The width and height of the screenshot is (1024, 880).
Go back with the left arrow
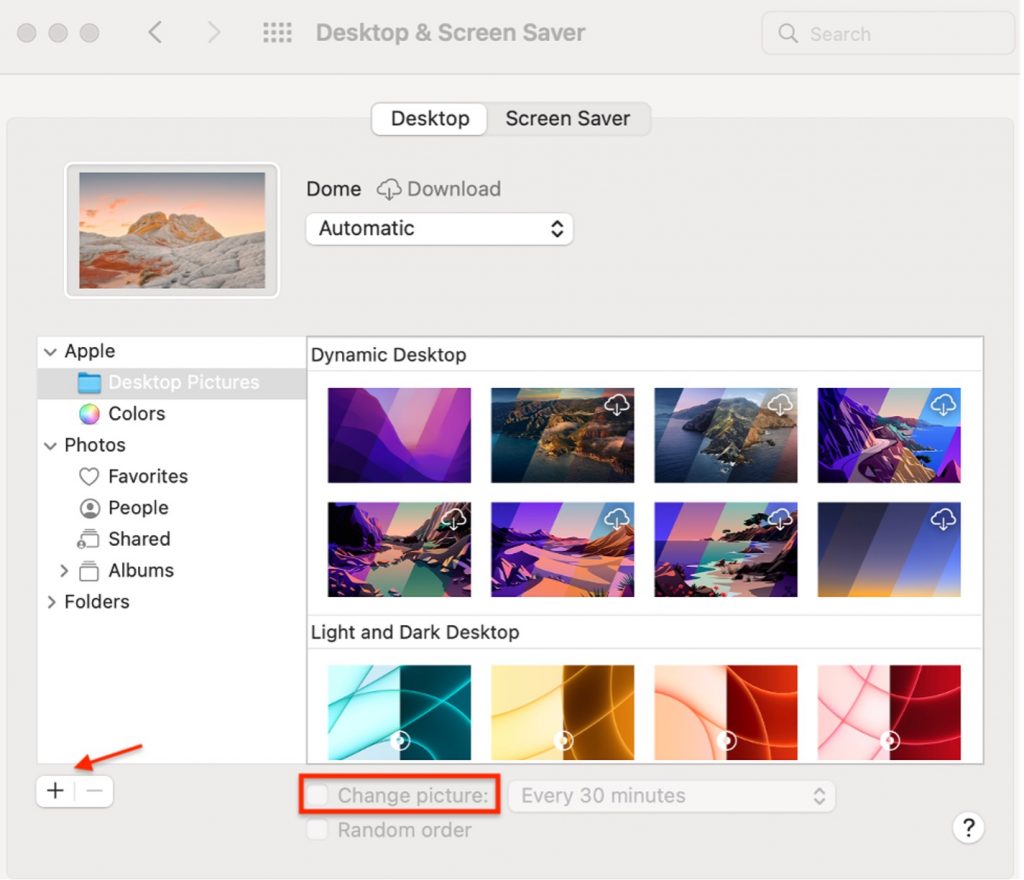coord(155,33)
